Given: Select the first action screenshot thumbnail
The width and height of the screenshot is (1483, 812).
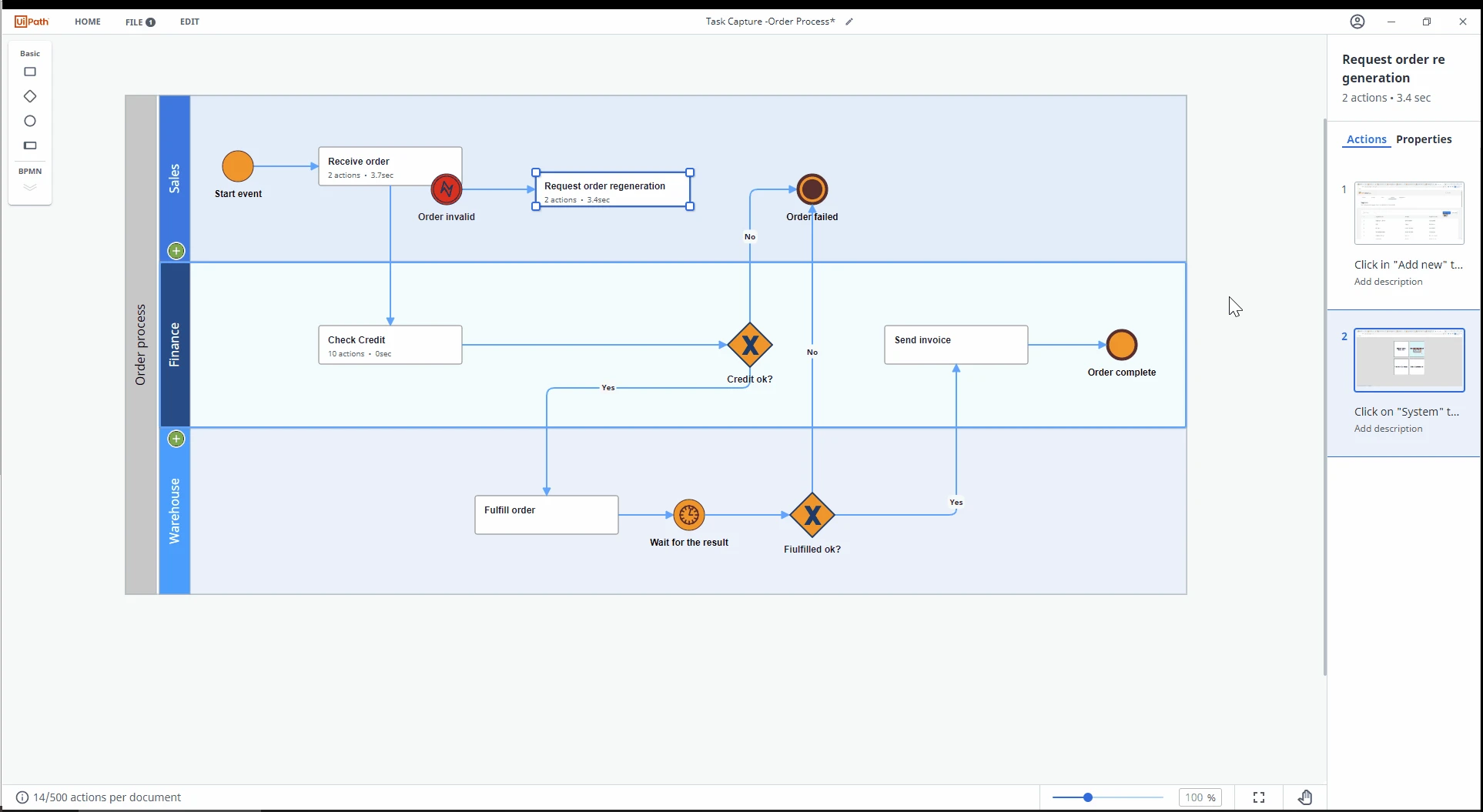Looking at the screenshot, I should pyautogui.click(x=1409, y=213).
